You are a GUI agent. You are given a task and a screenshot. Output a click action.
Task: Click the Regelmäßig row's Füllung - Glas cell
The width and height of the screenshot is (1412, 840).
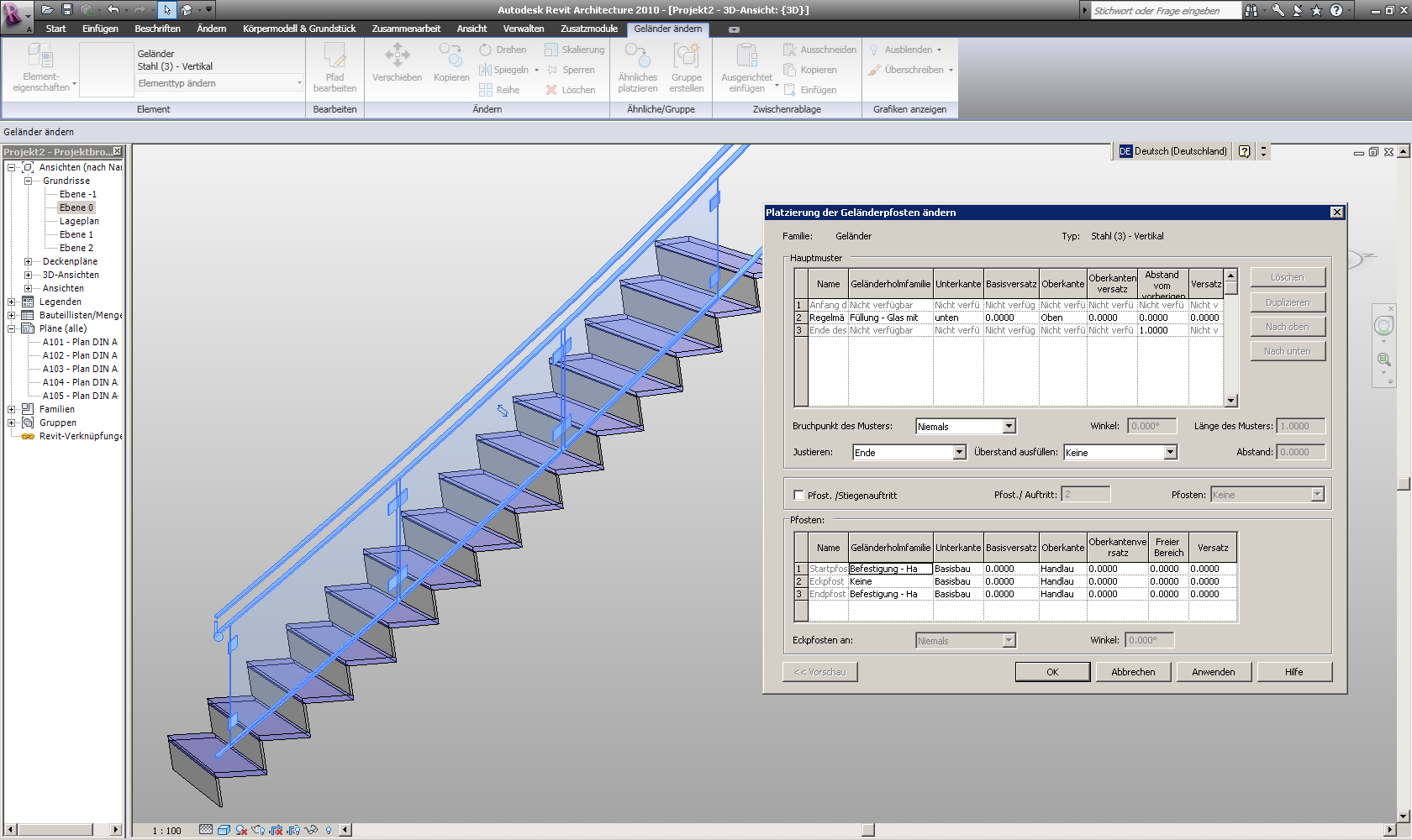pyautogui.click(x=890, y=318)
